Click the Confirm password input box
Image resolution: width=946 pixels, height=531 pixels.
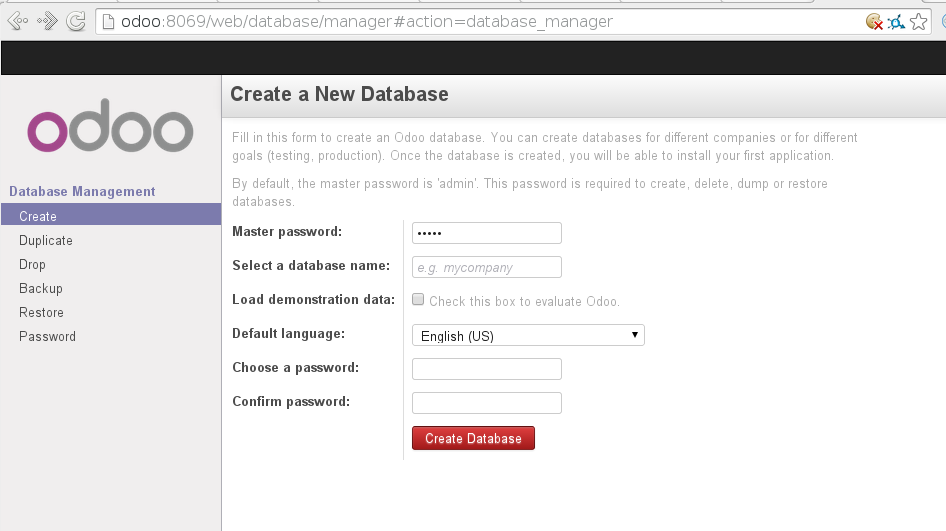coord(487,403)
